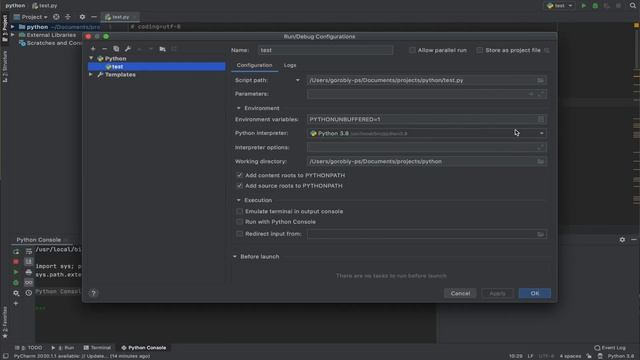Collapse the Execution section
Viewport: 640px width, 360px height.
(x=239, y=200)
